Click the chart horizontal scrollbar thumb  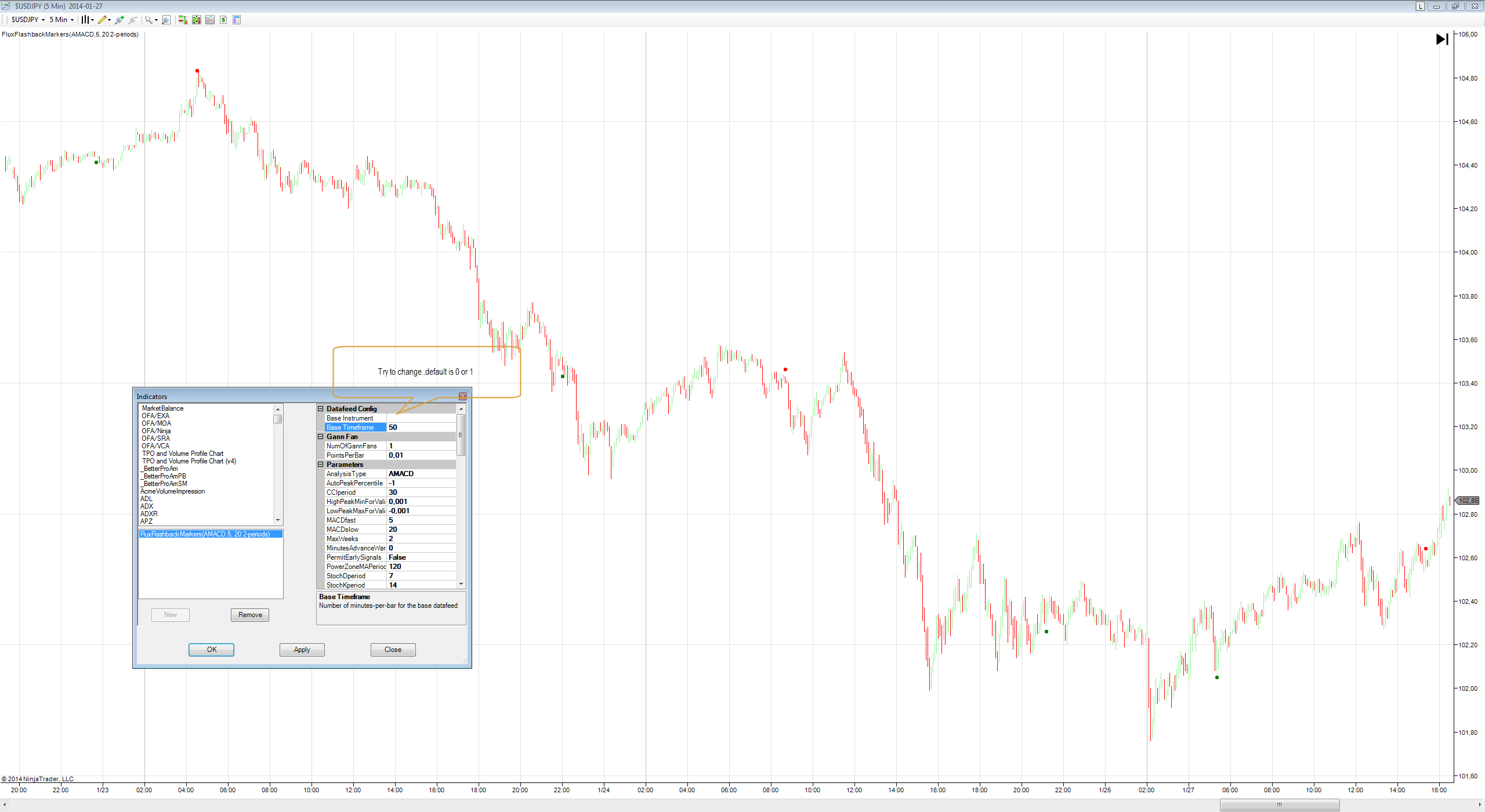coord(1279,804)
